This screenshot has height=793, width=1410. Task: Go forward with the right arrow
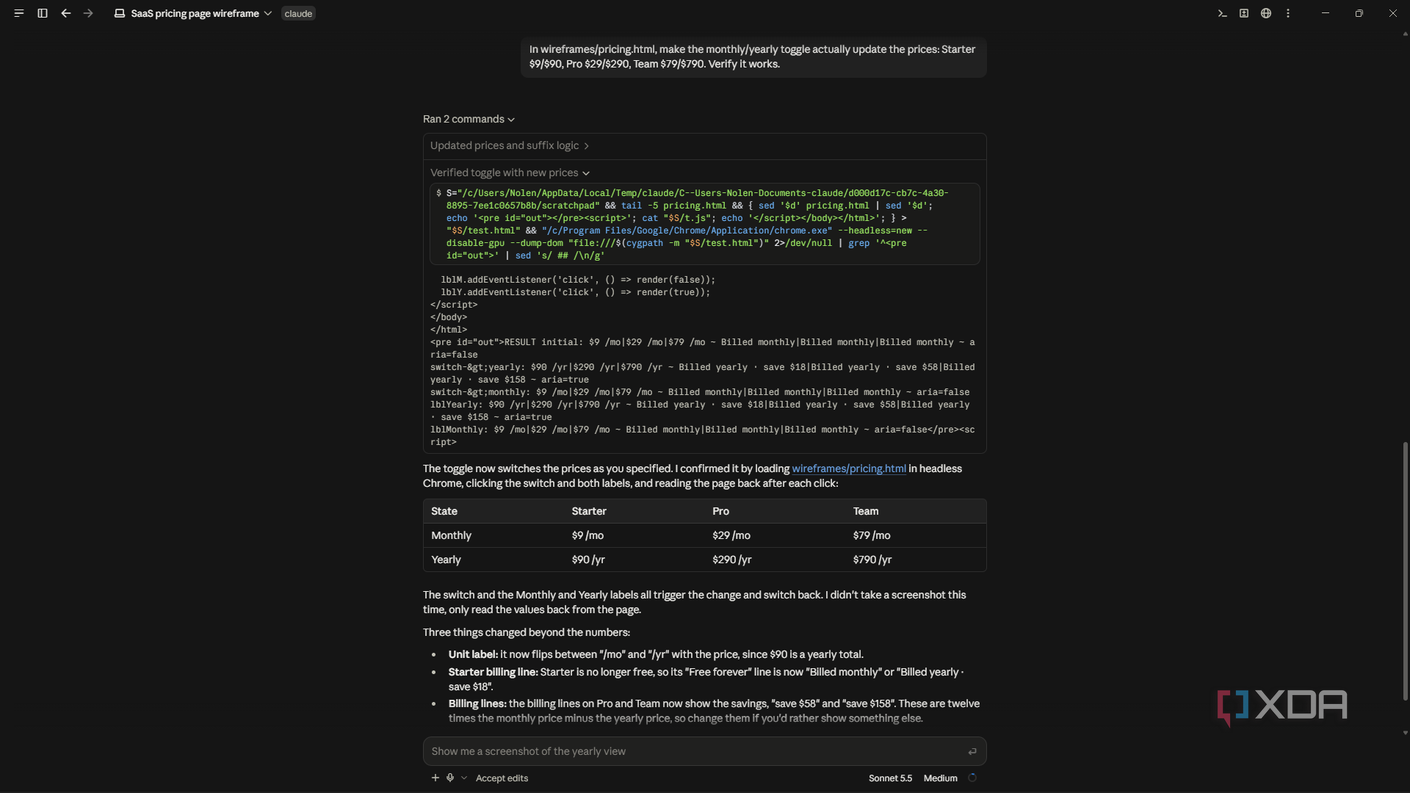[88, 13]
